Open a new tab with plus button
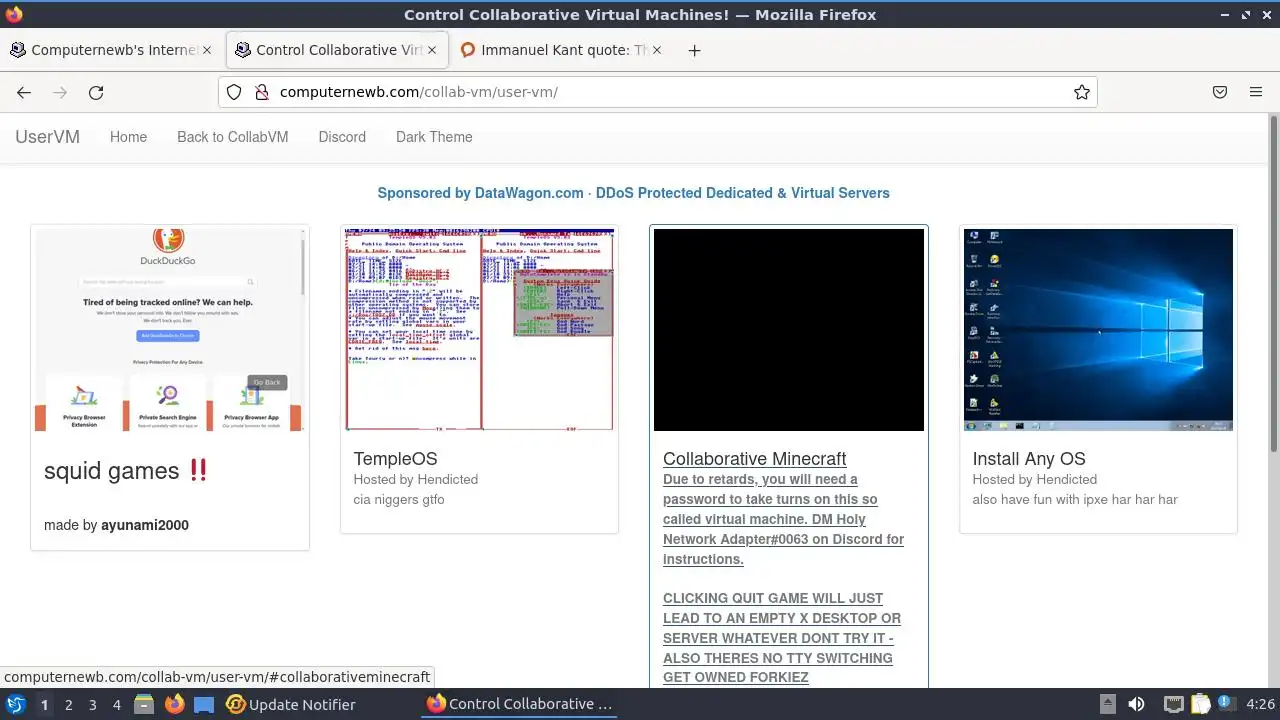 694,50
